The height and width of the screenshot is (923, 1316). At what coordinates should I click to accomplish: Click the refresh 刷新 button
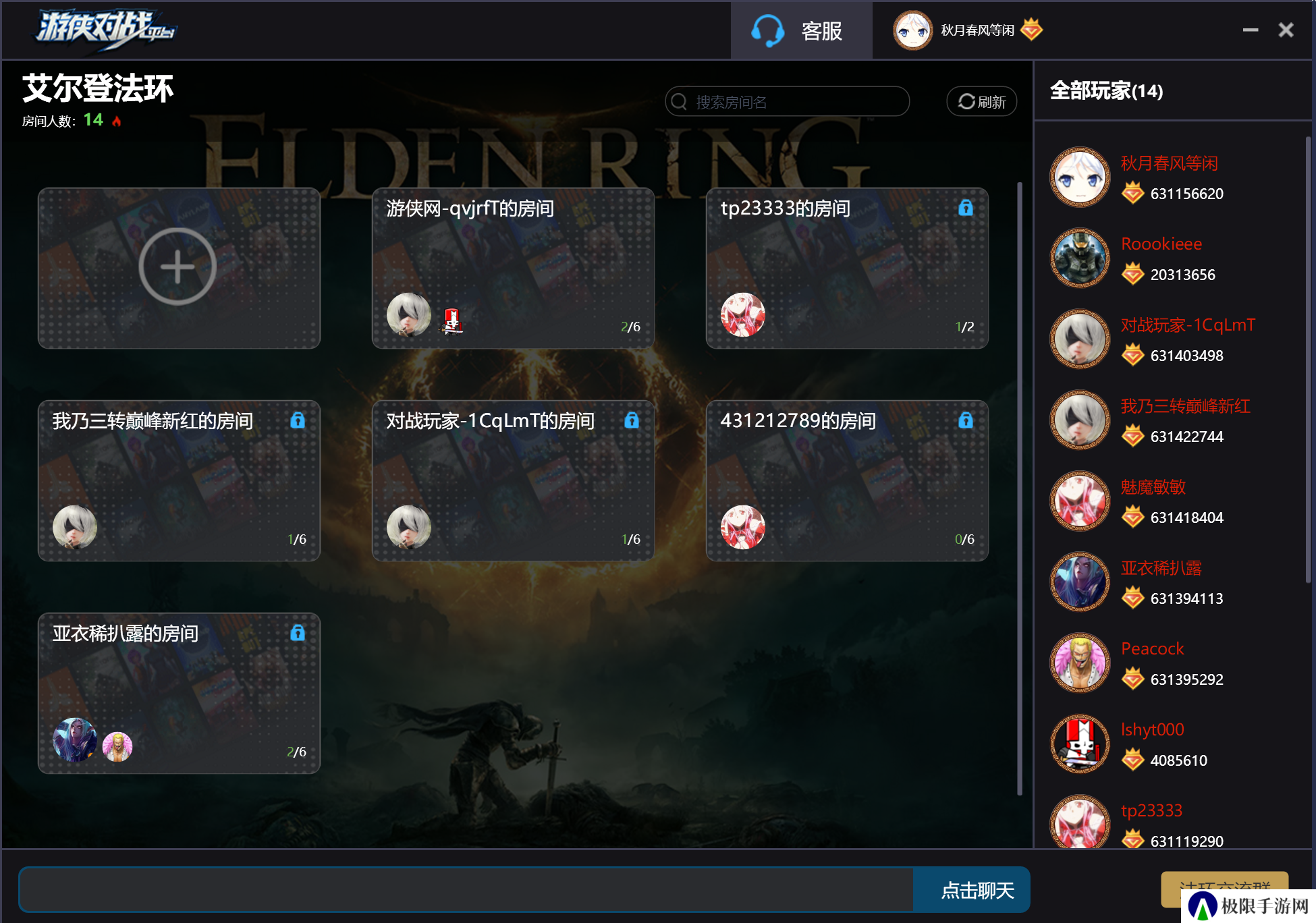coord(982,101)
